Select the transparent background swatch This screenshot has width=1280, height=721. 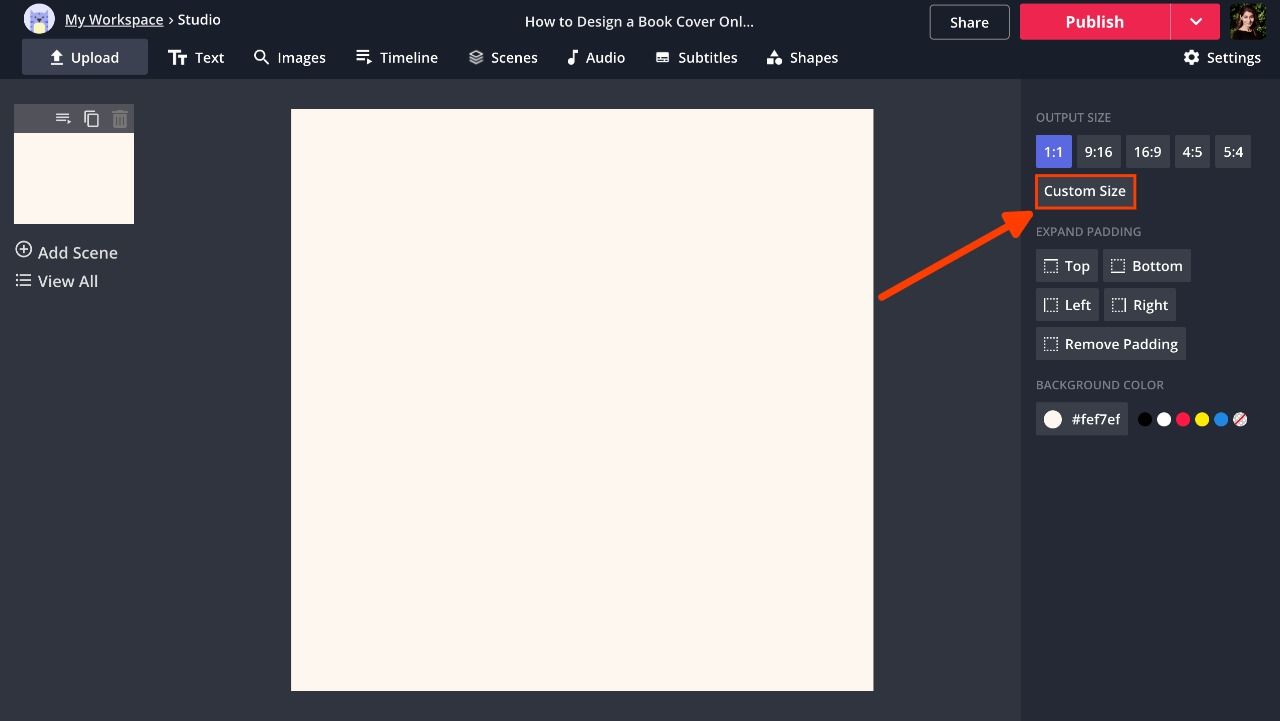pos(1240,420)
